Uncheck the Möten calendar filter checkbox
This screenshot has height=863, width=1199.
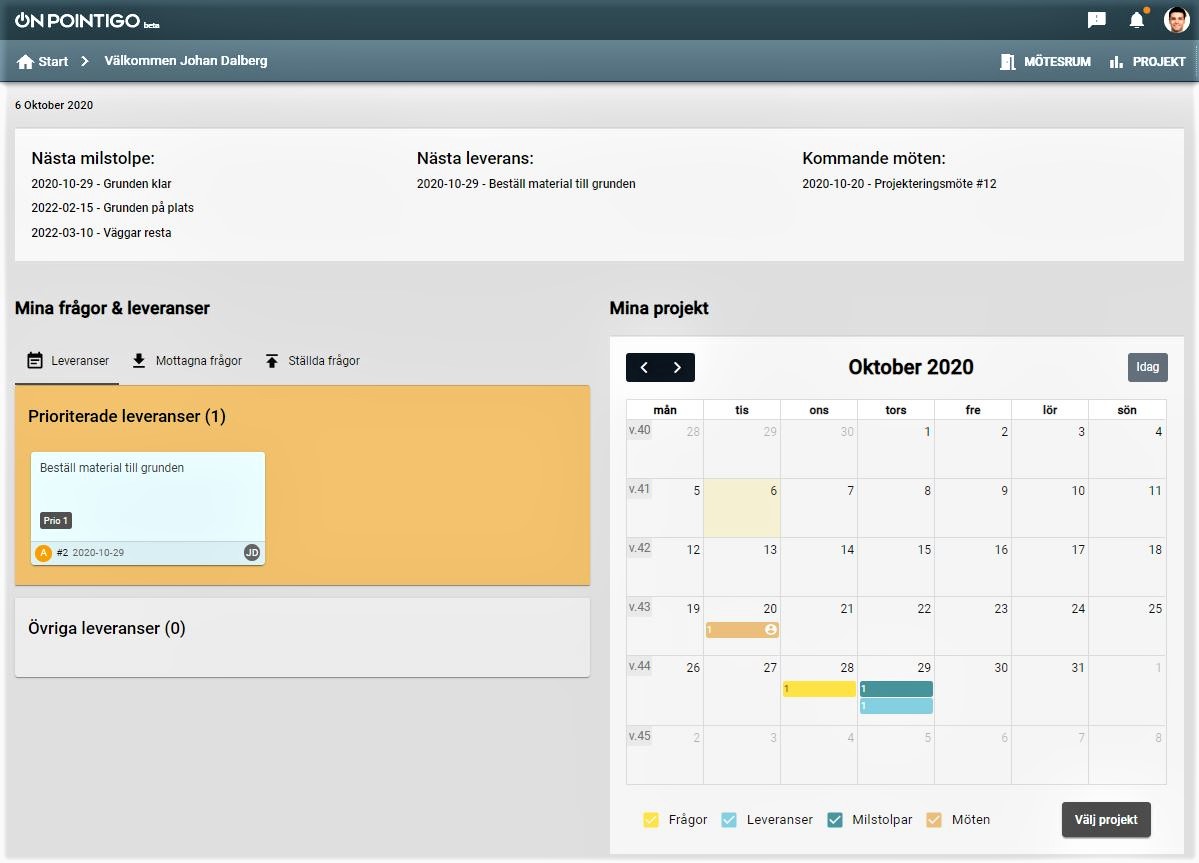(935, 820)
